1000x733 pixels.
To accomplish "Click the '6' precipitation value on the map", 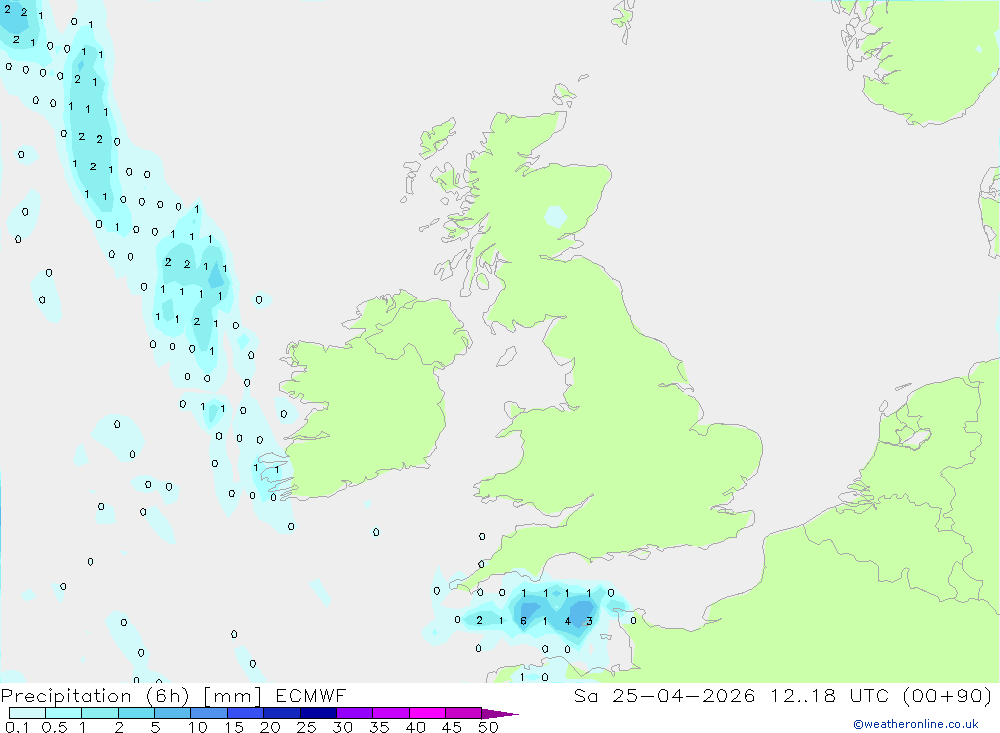I will tap(524, 621).
